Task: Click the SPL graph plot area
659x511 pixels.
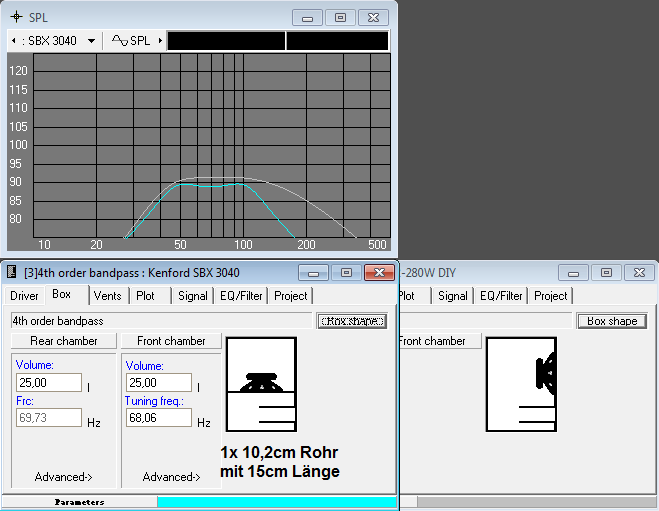Action: coord(212,145)
